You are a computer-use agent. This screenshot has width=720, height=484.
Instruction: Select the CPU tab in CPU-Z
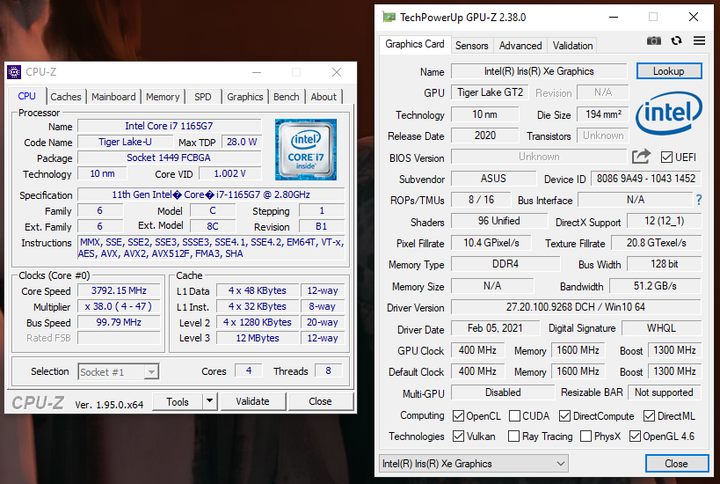[x=27, y=96]
